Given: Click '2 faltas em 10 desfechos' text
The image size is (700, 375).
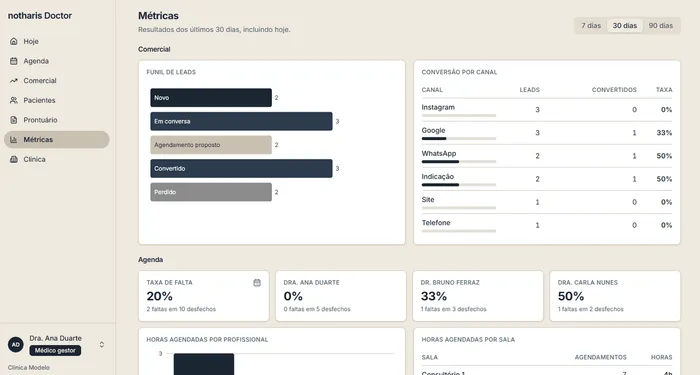Looking at the screenshot, I should point(181,309).
